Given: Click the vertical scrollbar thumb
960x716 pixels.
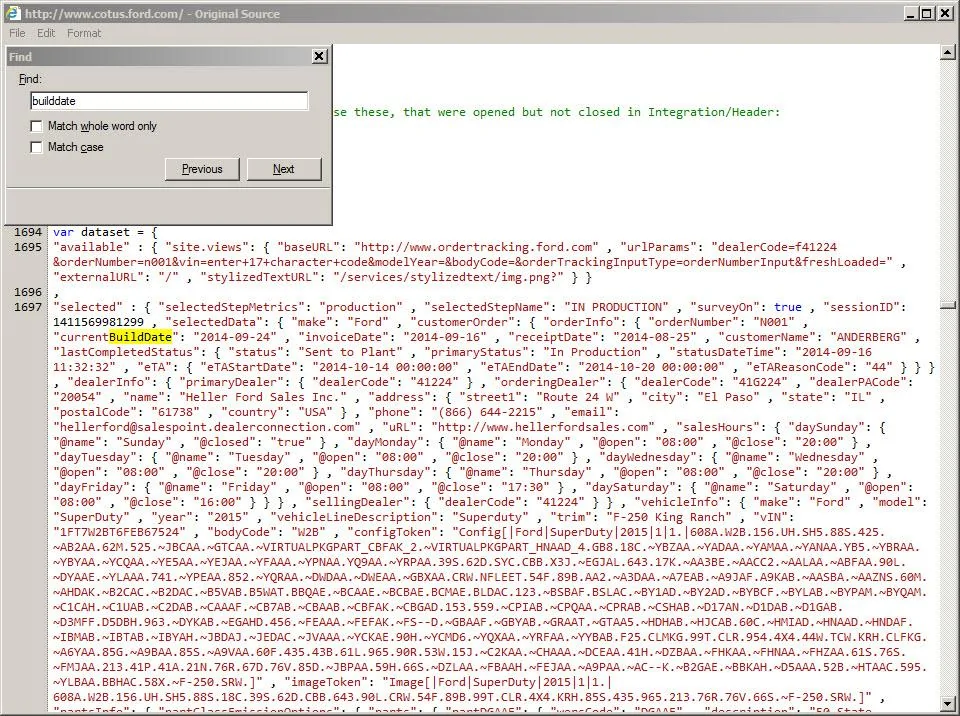Looking at the screenshot, I should coord(948,304).
